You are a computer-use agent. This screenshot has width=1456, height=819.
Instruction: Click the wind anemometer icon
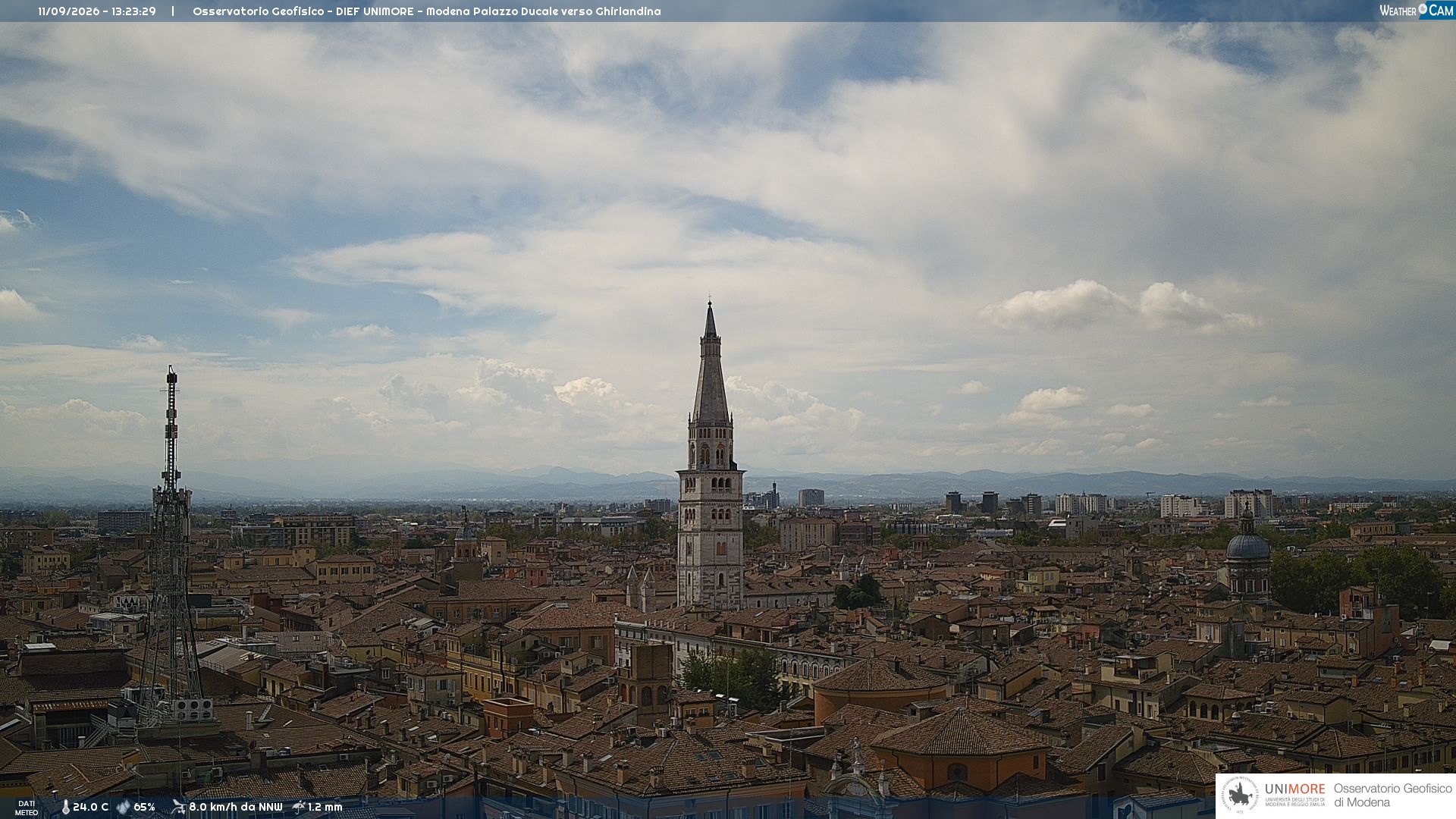(x=178, y=807)
